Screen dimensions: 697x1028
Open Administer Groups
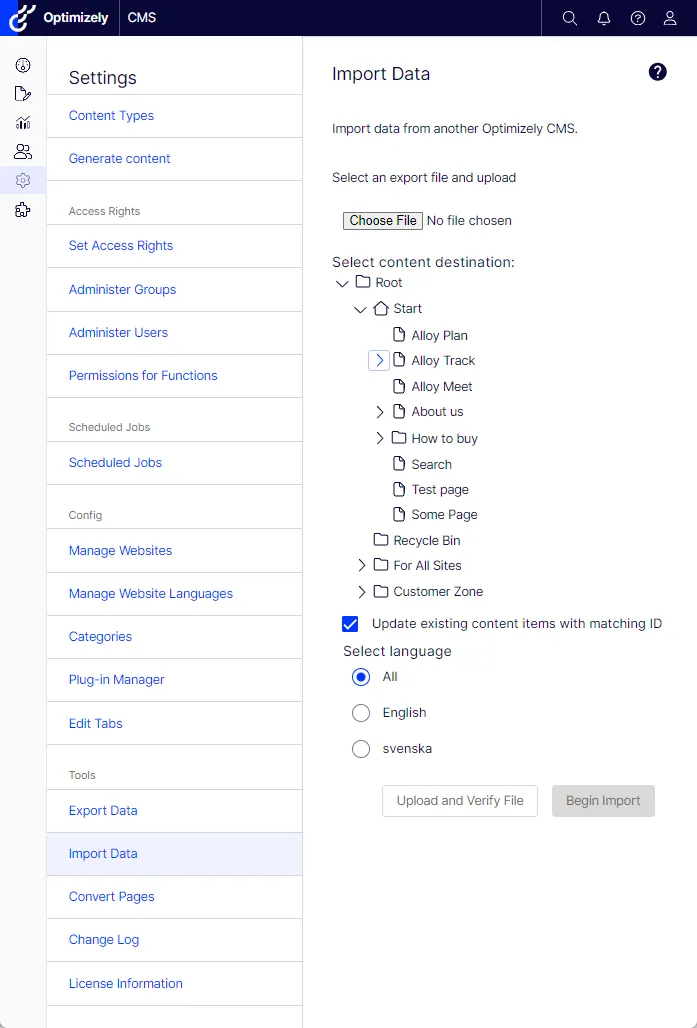pos(174,289)
